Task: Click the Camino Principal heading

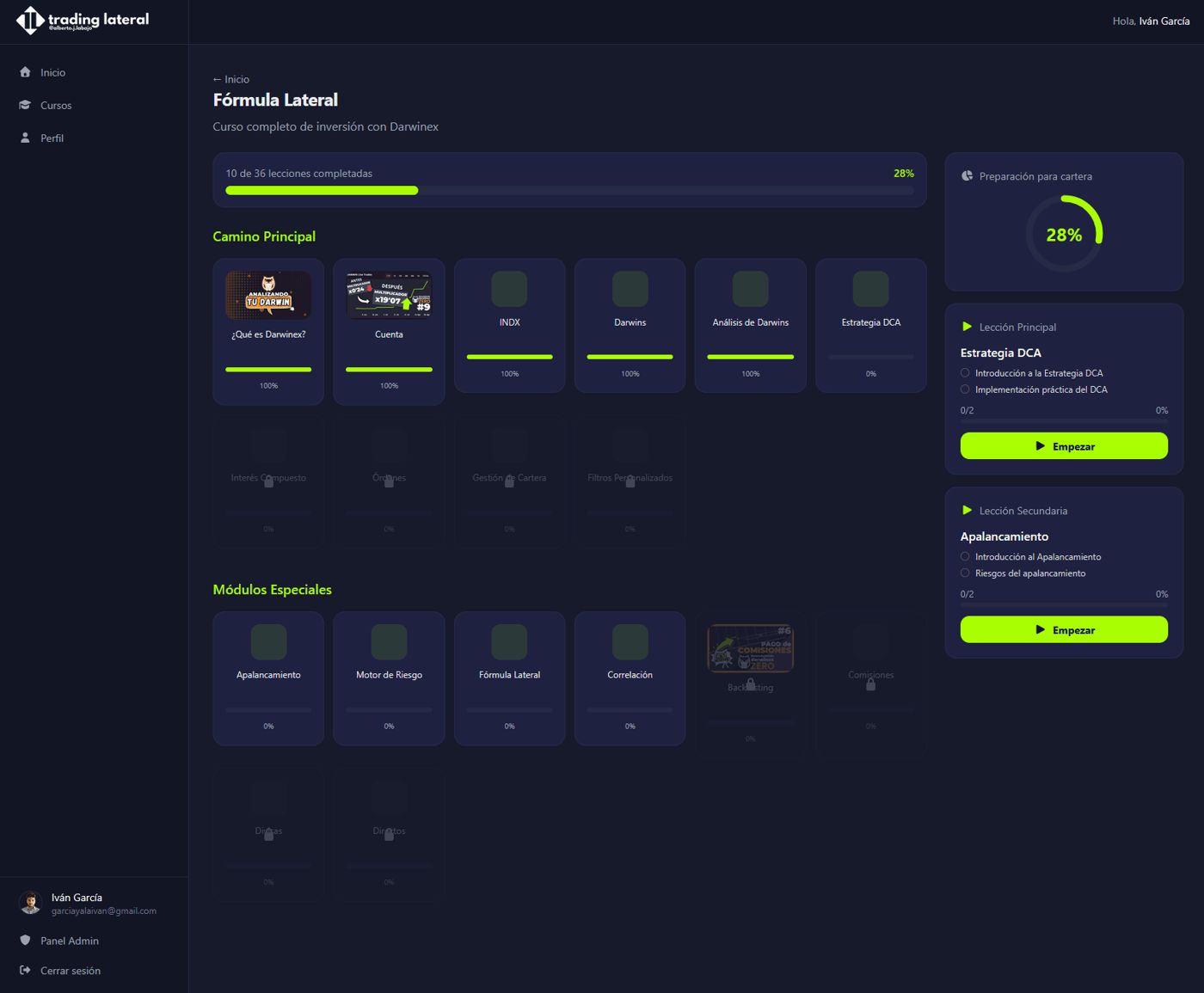Action: (264, 236)
